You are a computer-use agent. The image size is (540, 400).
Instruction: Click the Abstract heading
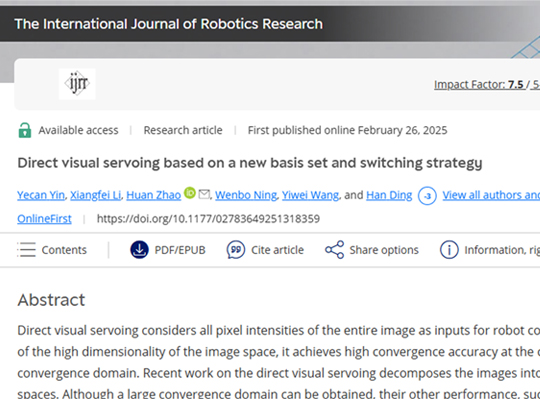[x=51, y=300]
